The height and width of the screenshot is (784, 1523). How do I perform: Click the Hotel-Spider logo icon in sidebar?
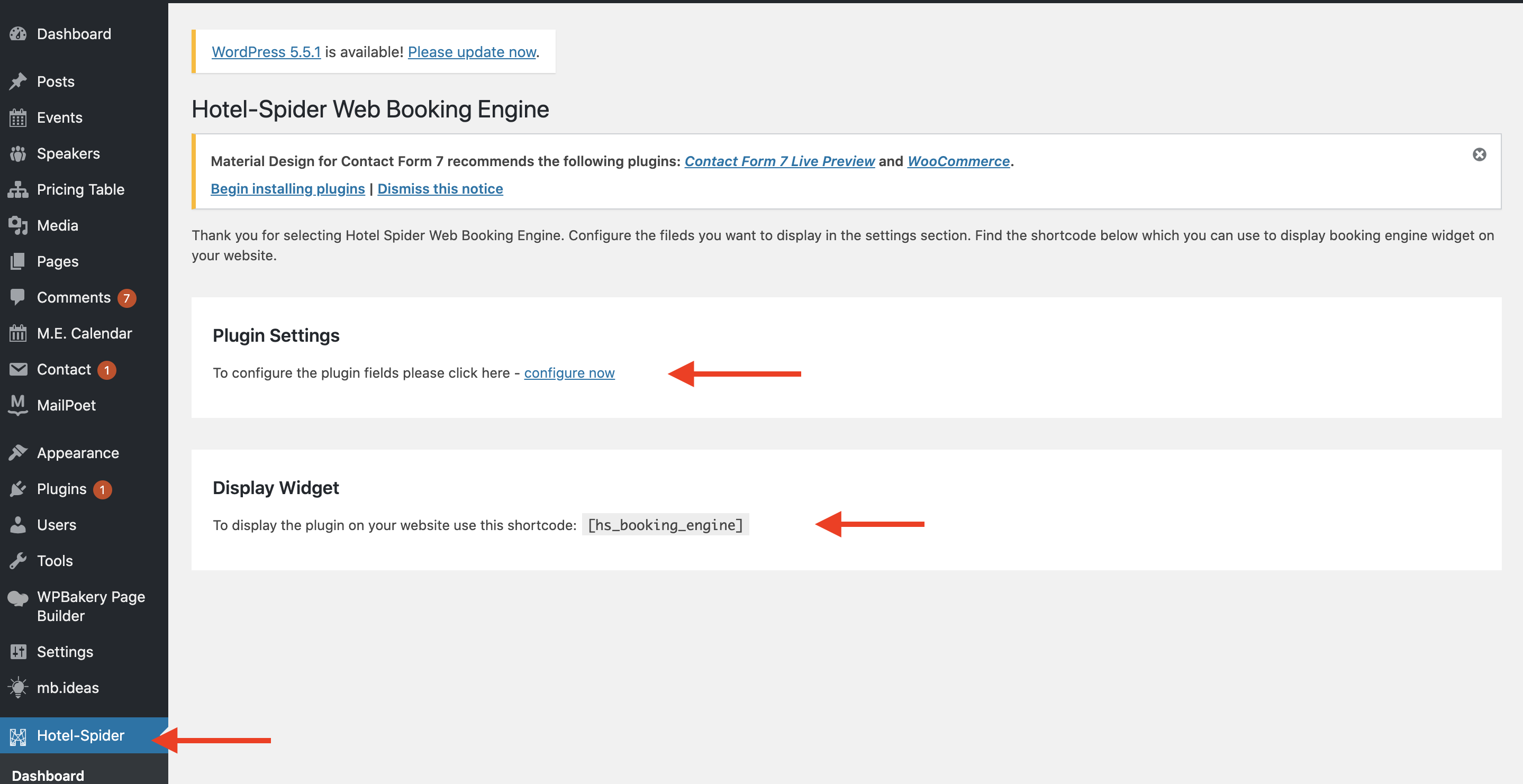click(x=18, y=736)
